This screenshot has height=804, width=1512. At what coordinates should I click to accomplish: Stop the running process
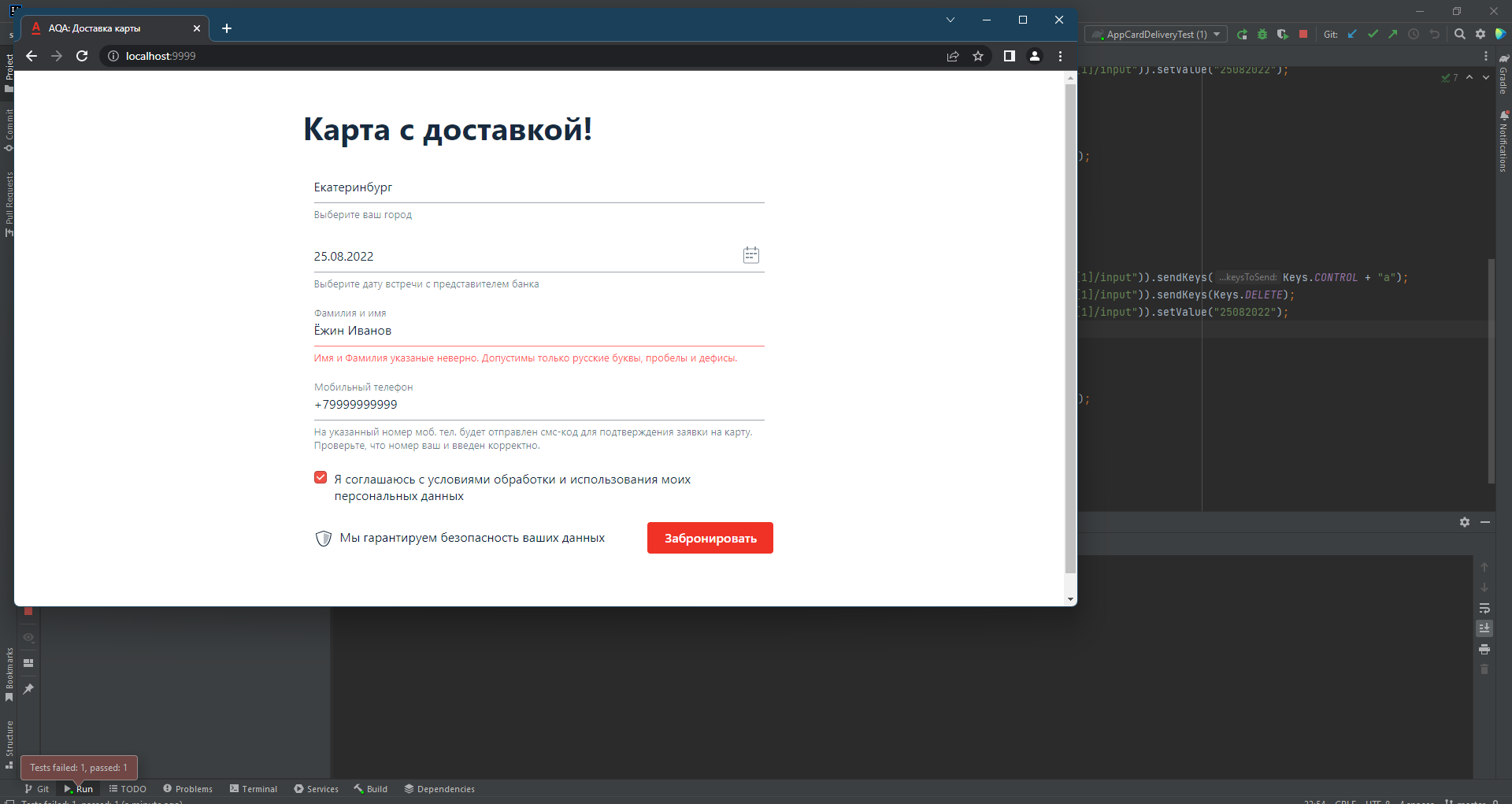1304,34
